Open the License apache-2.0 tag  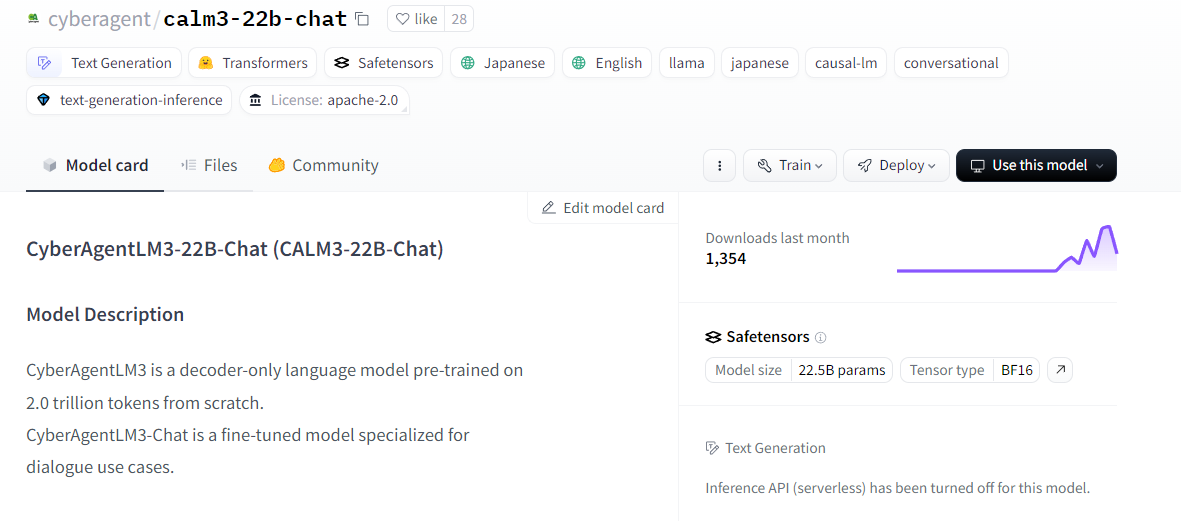[325, 99]
